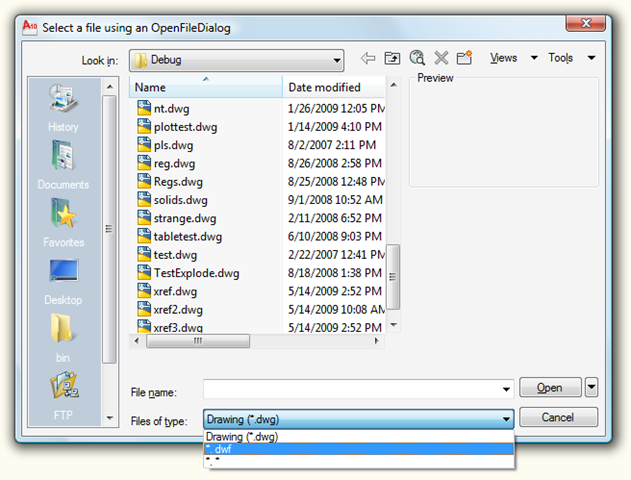This screenshot has height=480, width=631.
Task: Open the History shortcut in sidebar
Action: coord(63,108)
